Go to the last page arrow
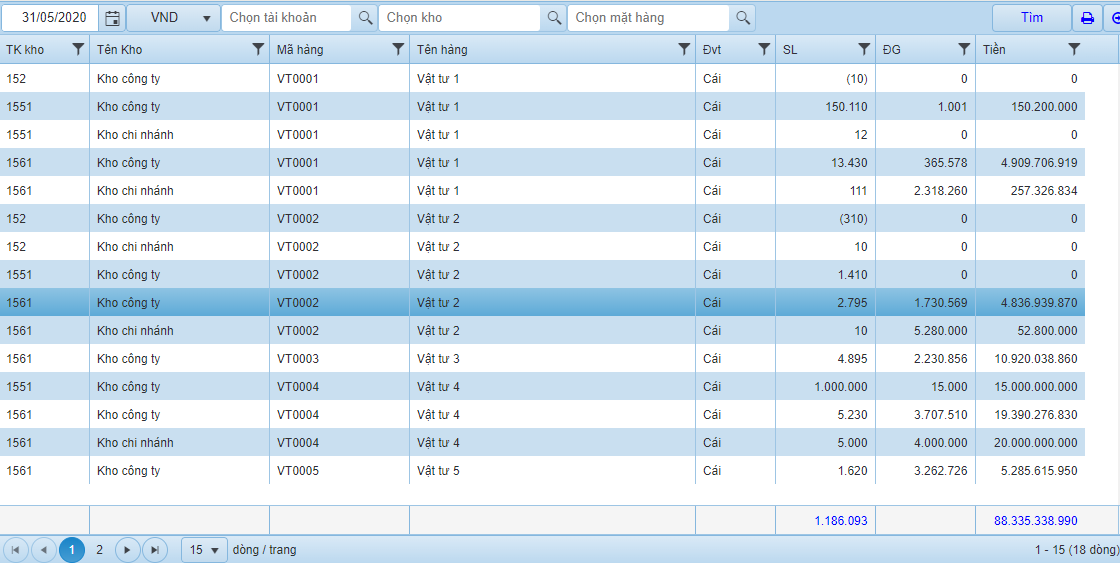1120x563 pixels. [154, 550]
